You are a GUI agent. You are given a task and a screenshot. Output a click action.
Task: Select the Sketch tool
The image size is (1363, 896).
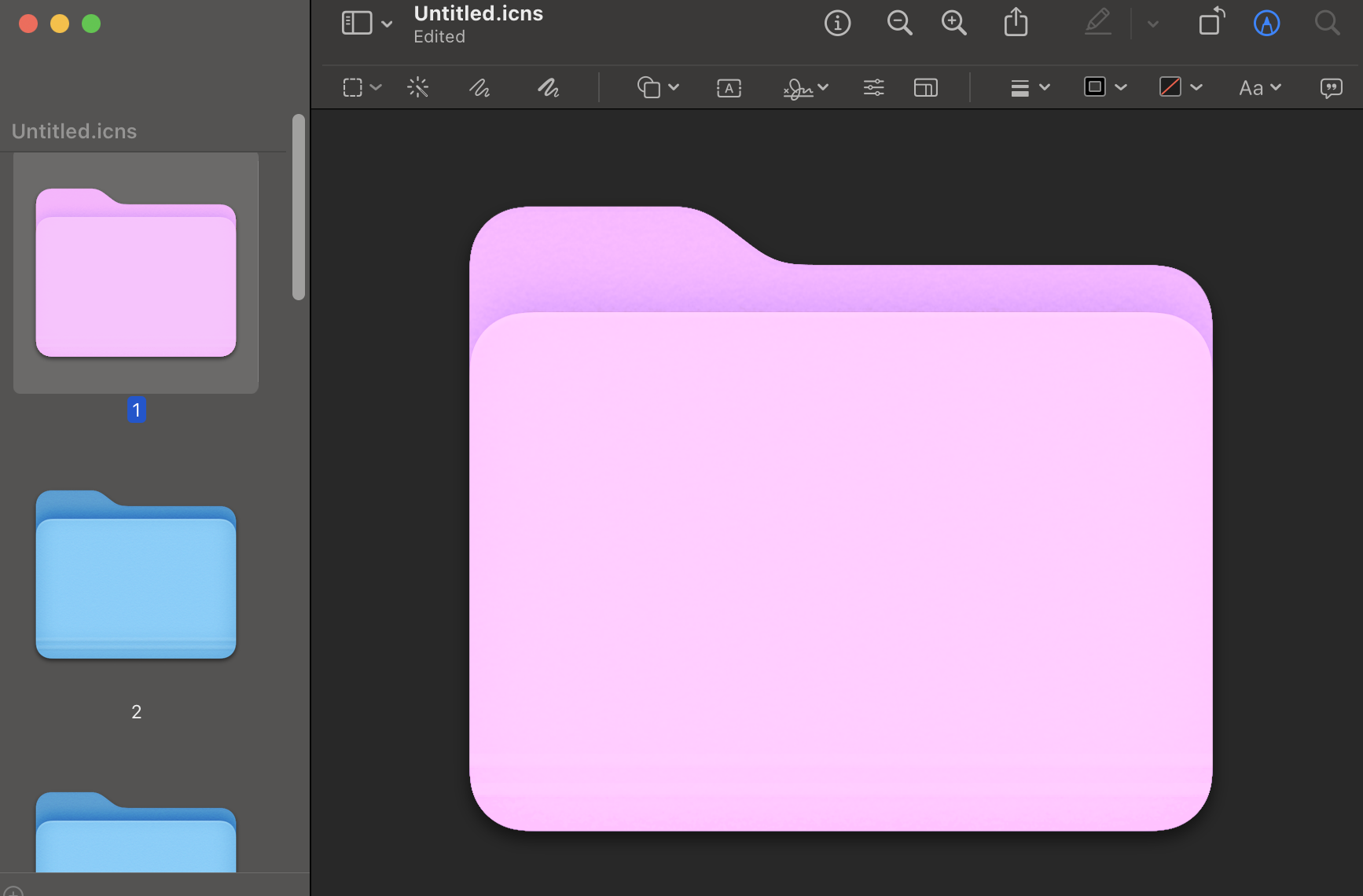[x=479, y=87]
